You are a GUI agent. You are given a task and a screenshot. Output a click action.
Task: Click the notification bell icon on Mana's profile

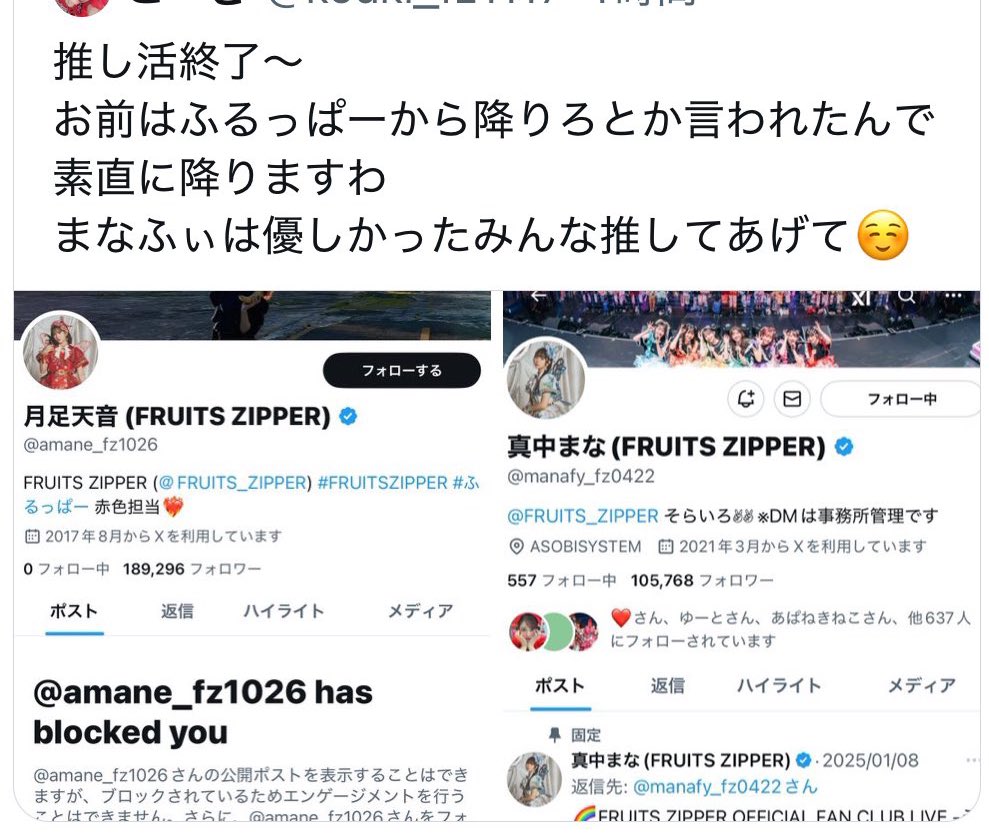point(746,399)
